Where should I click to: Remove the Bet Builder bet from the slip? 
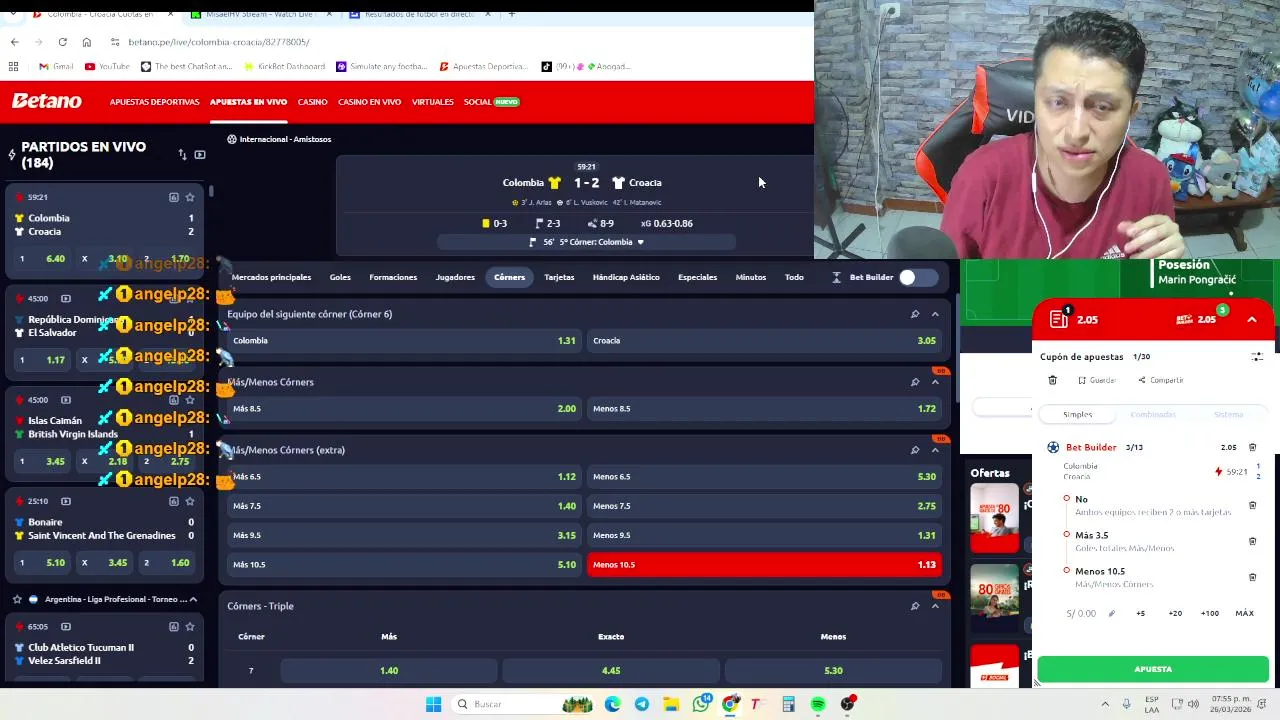click(x=1252, y=447)
